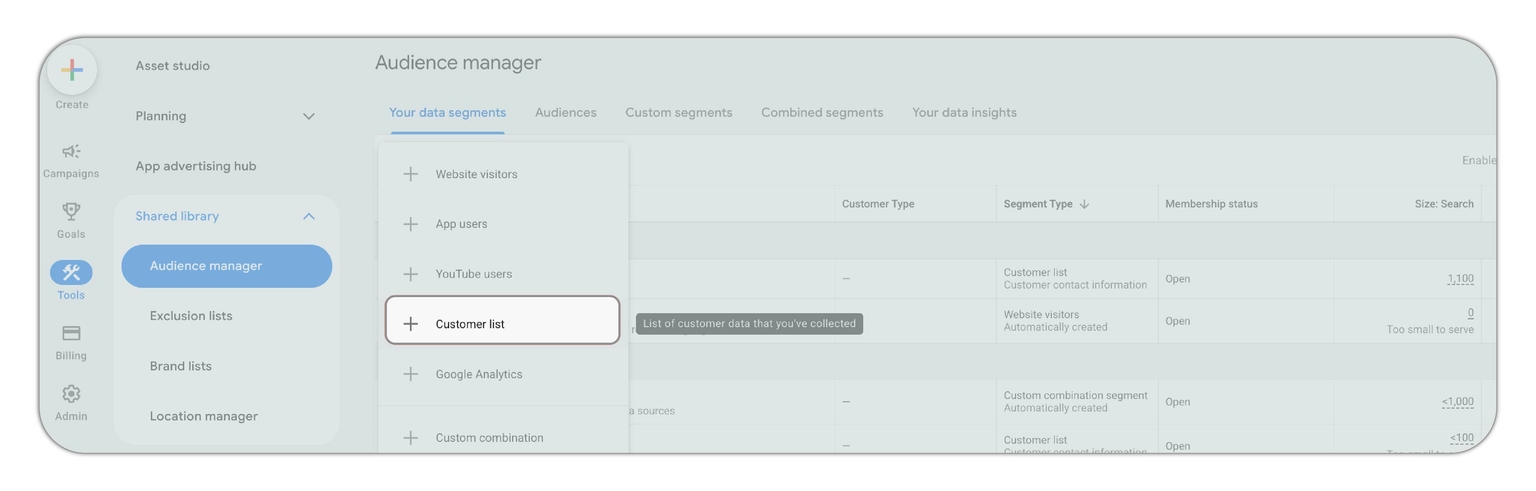Choose Website visitors from the menu
This screenshot has height=491, width=1536.
(503, 174)
